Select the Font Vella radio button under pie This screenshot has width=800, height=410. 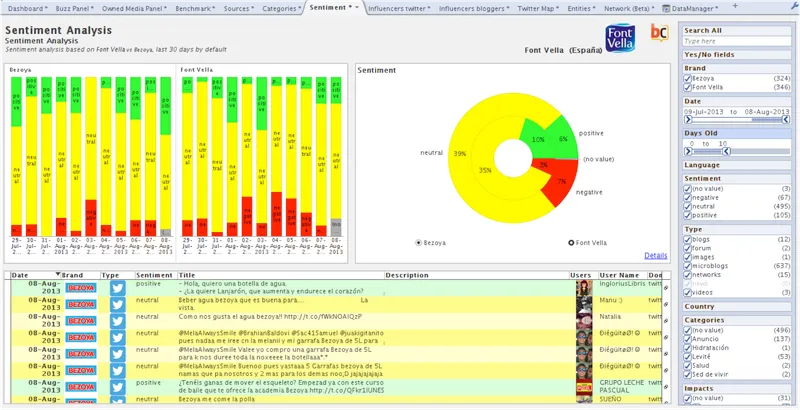coord(571,243)
